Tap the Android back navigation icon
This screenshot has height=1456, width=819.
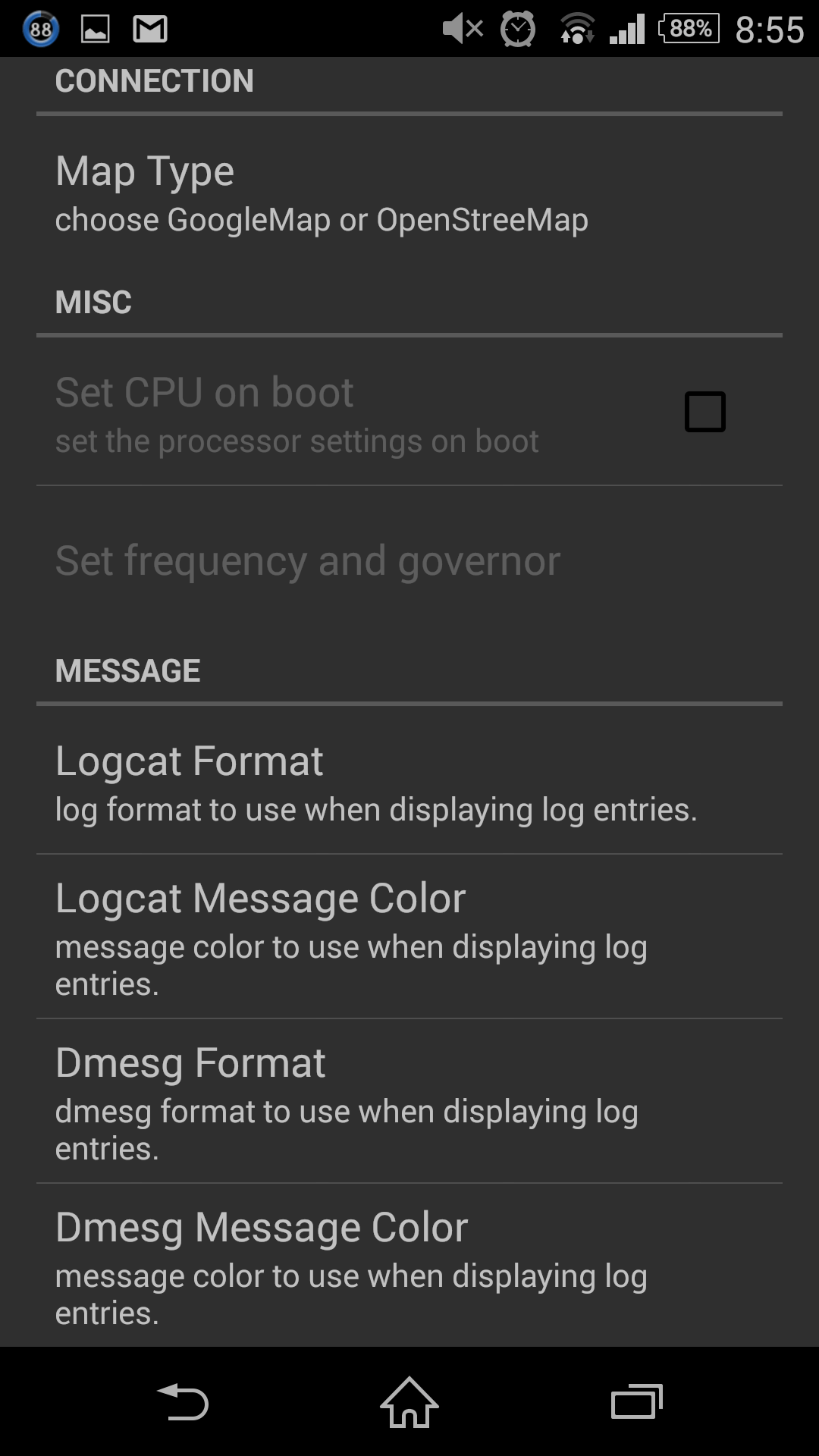point(182,1401)
